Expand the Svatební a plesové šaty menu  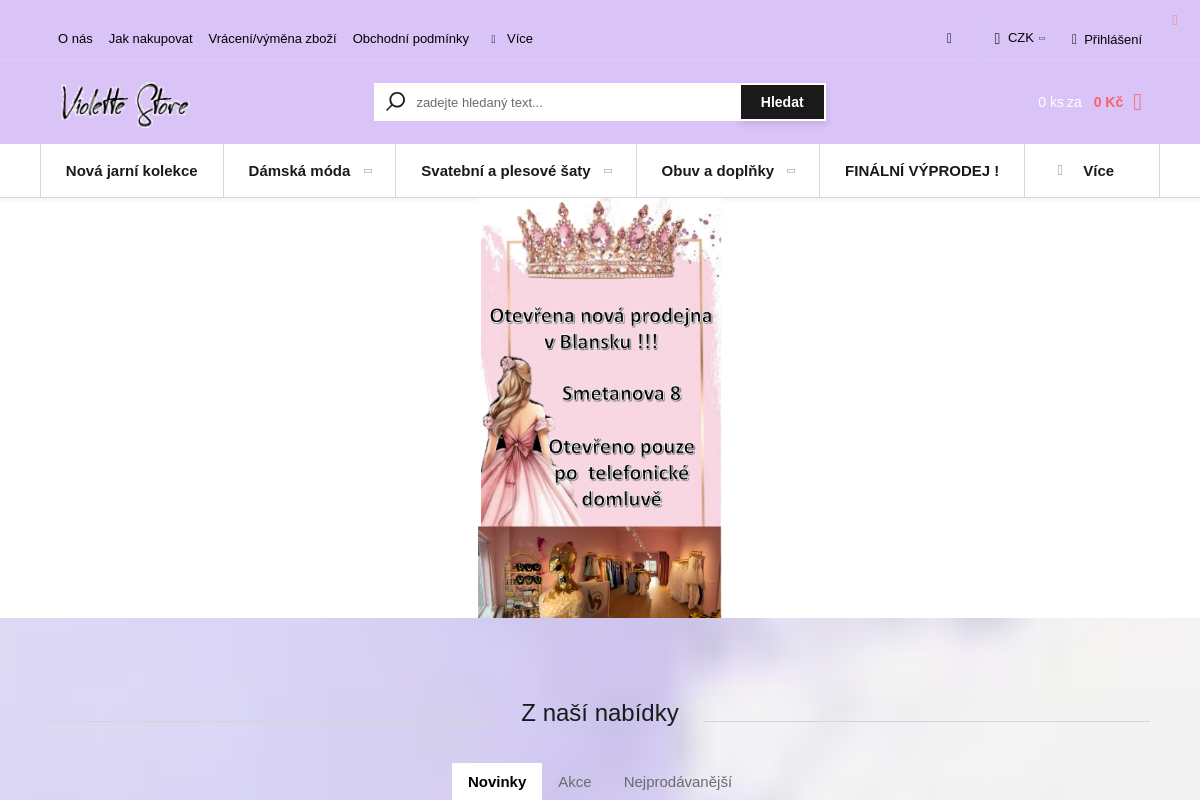click(x=505, y=170)
